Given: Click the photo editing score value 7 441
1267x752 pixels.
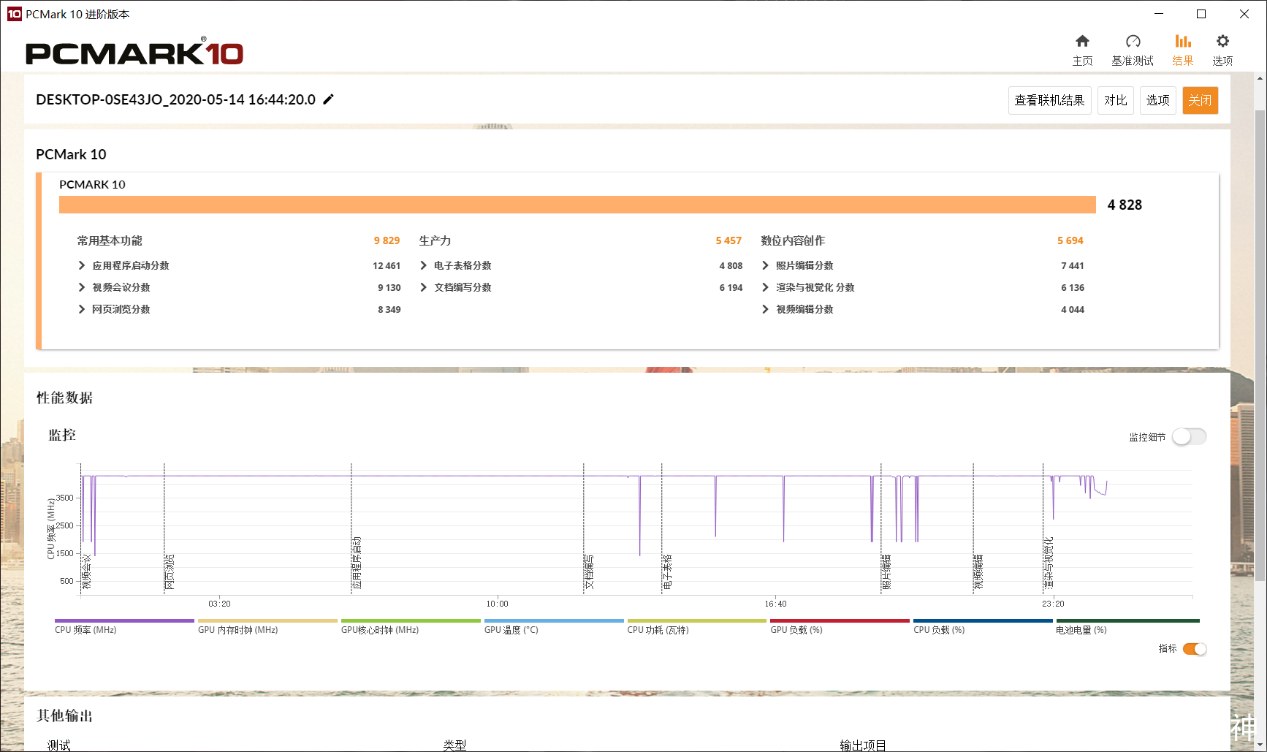Looking at the screenshot, I should tap(1072, 266).
